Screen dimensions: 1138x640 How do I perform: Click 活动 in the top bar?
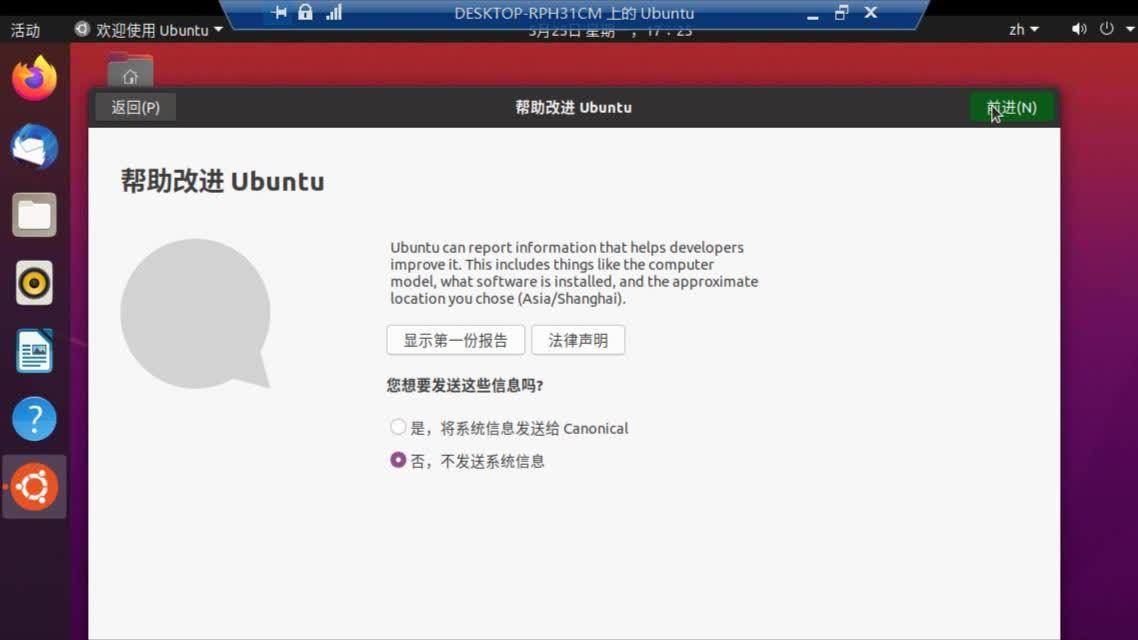[x=25, y=29]
